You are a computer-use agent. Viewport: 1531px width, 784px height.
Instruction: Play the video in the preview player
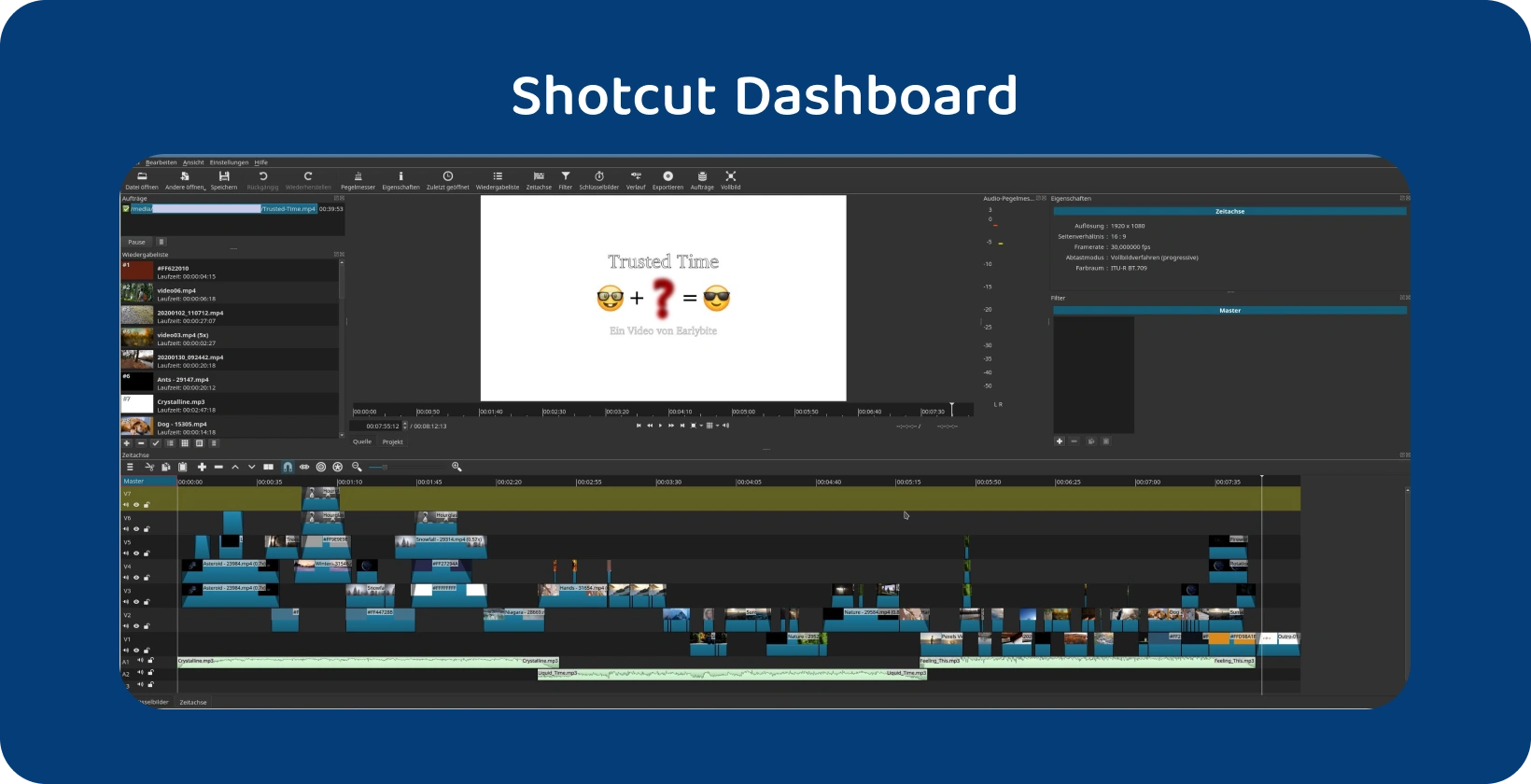click(x=660, y=426)
